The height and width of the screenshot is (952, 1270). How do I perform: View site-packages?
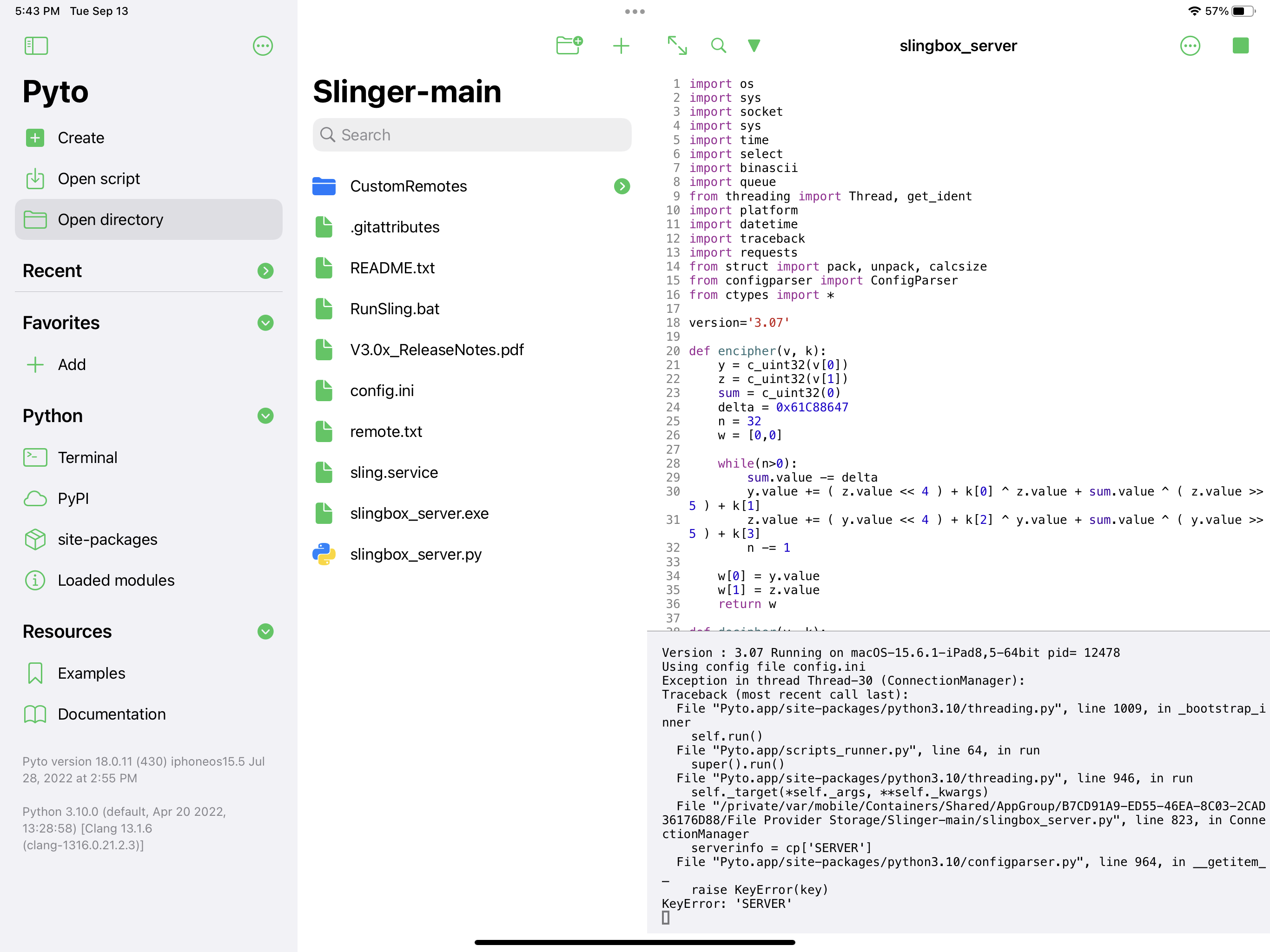(107, 539)
